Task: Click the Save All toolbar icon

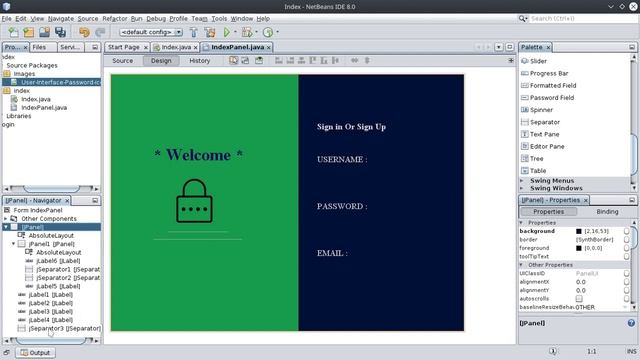Action: (x=60, y=32)
